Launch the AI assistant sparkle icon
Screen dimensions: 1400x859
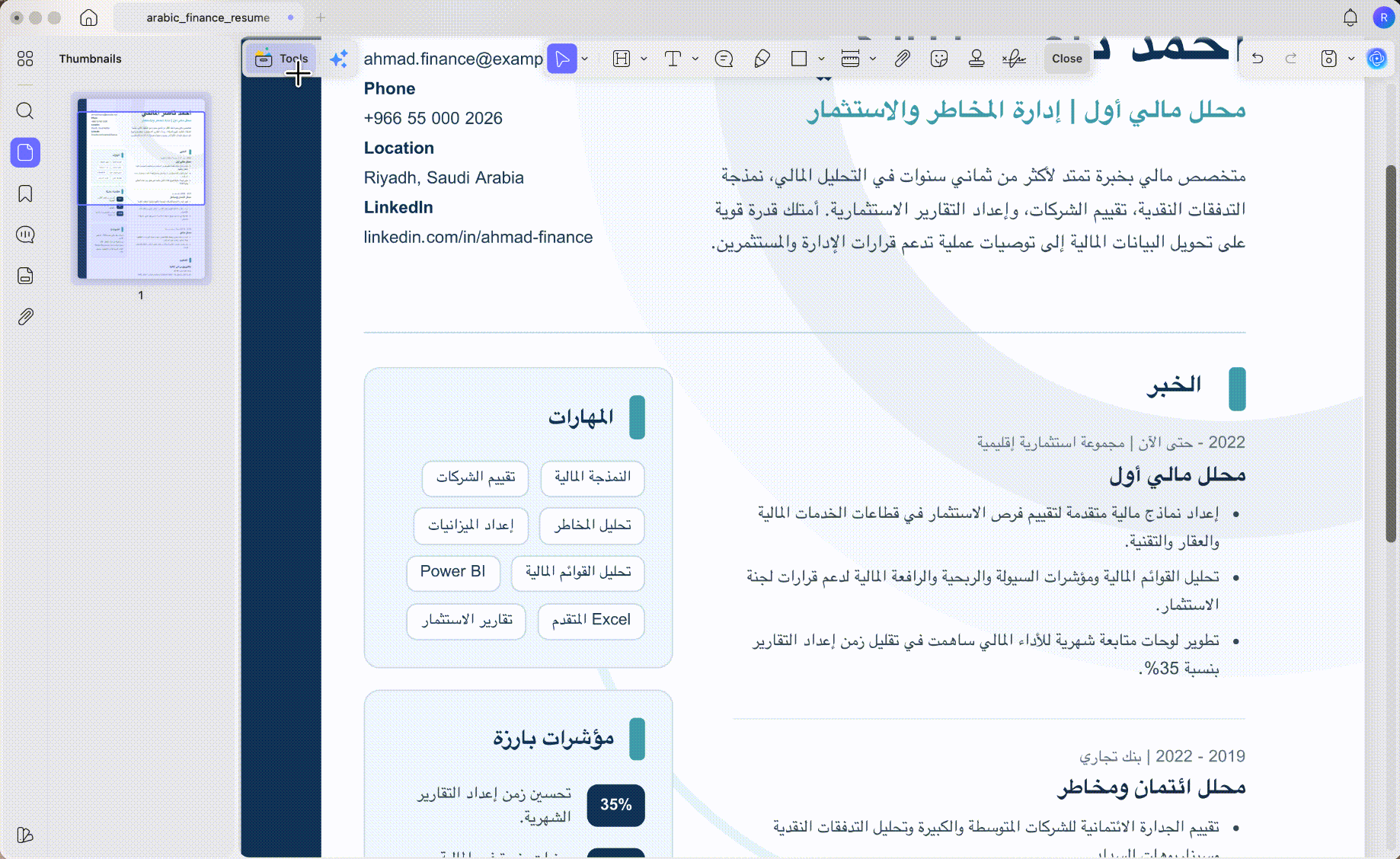tap(339, 59)
